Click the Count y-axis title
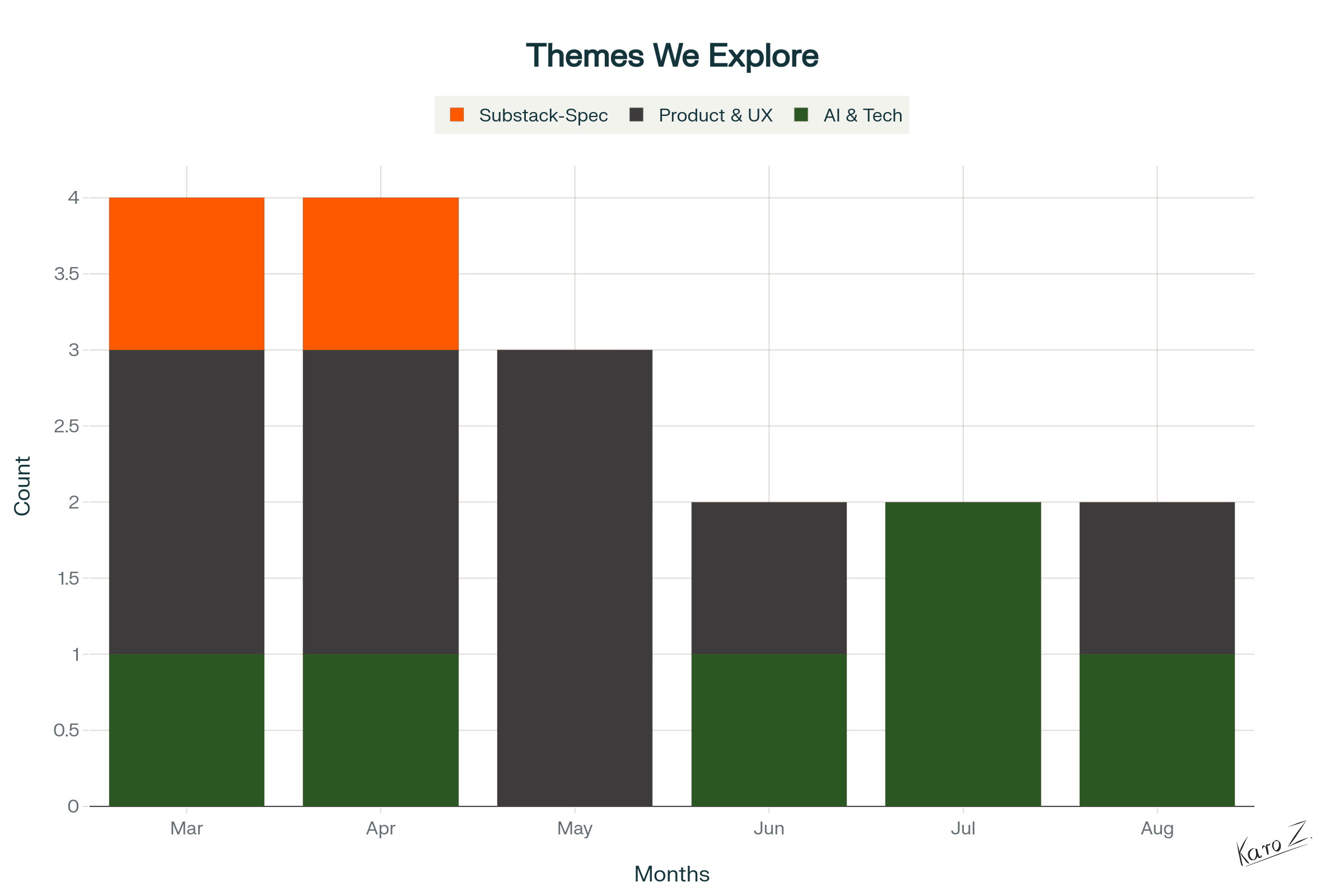This screenshot has width=1344, height=896. (x=22, y=486)
